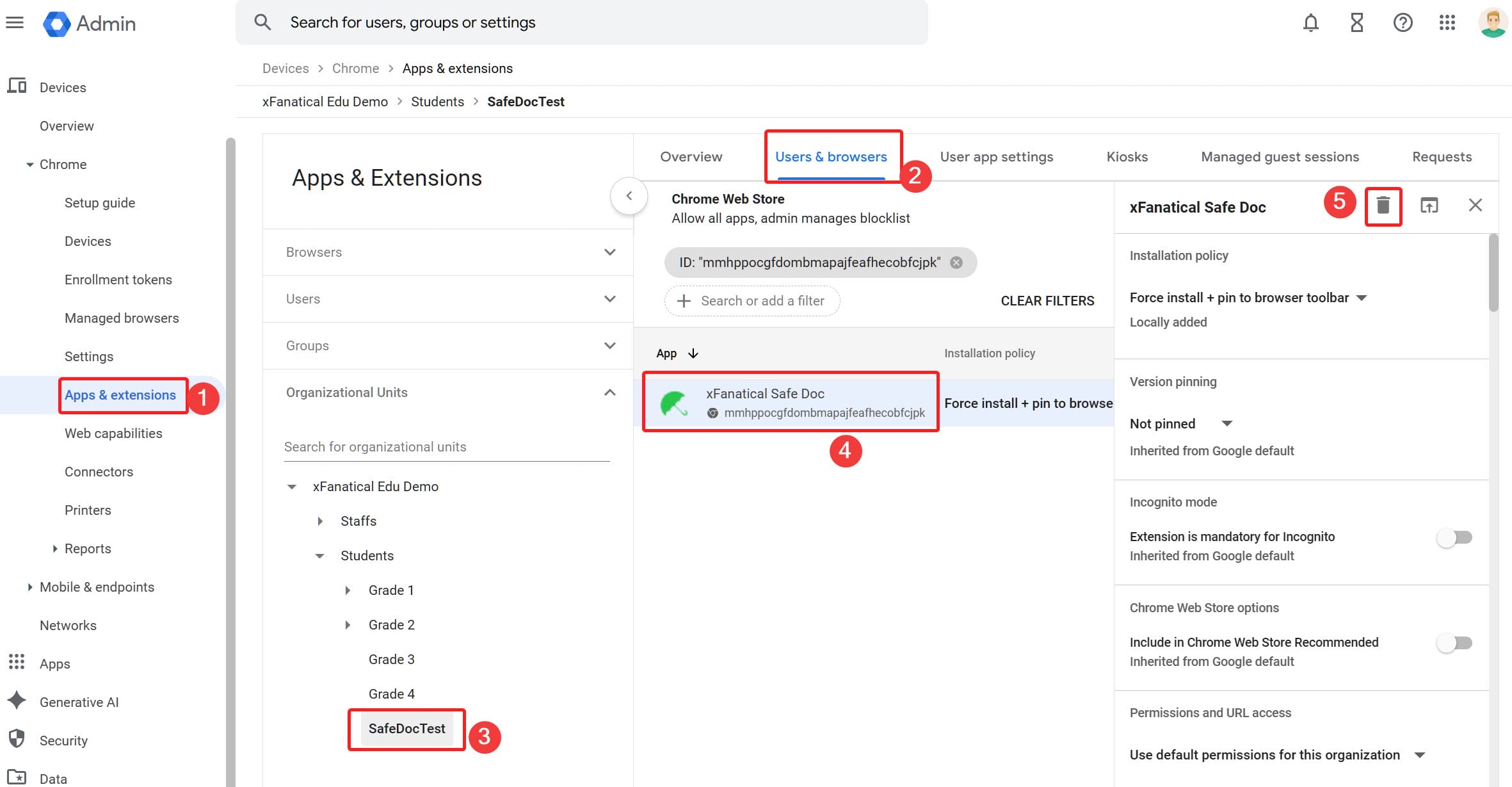This screenshot has width=1512, height=787.
Task: Open the Force install installation policy dropdown
Action: 1362,297
